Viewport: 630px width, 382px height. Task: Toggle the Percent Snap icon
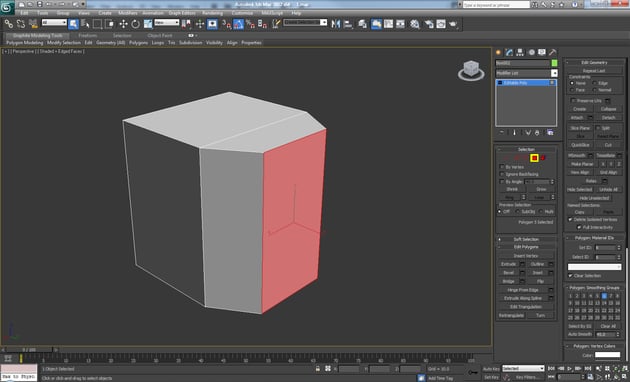click(x=250, y=24)
